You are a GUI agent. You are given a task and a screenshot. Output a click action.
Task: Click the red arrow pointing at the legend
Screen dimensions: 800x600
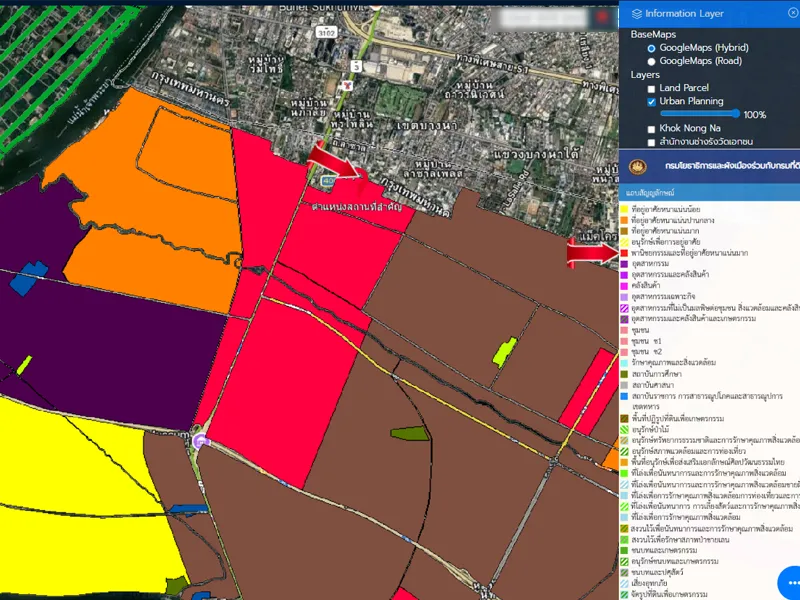592,254
